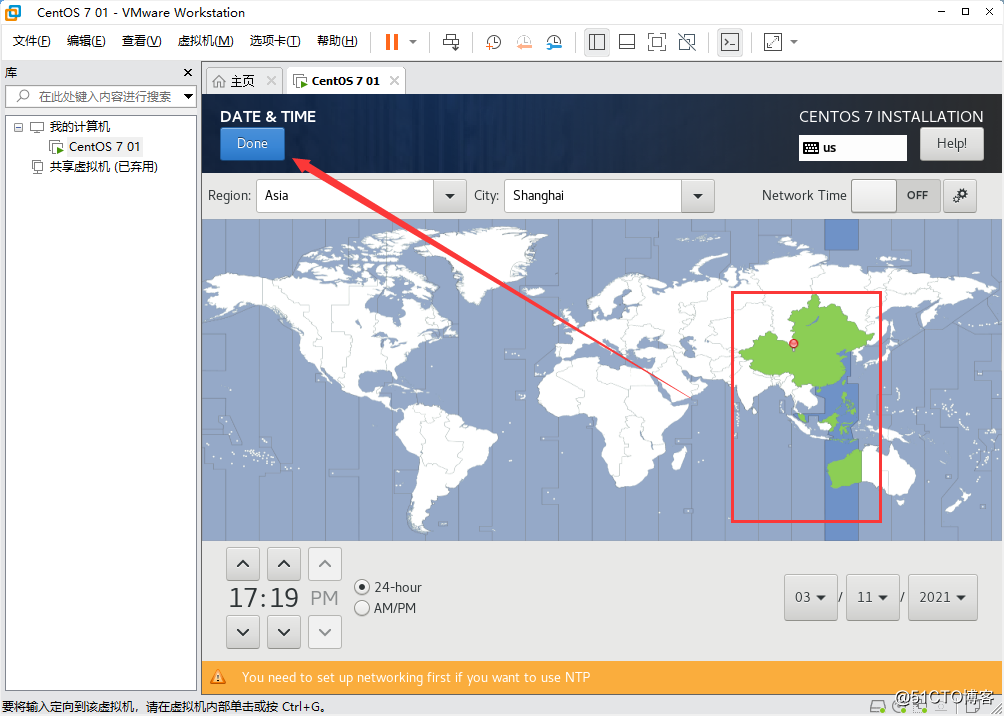Toggle the console view icon
This screenshot has height=716, width=1004.
[730, 42]
